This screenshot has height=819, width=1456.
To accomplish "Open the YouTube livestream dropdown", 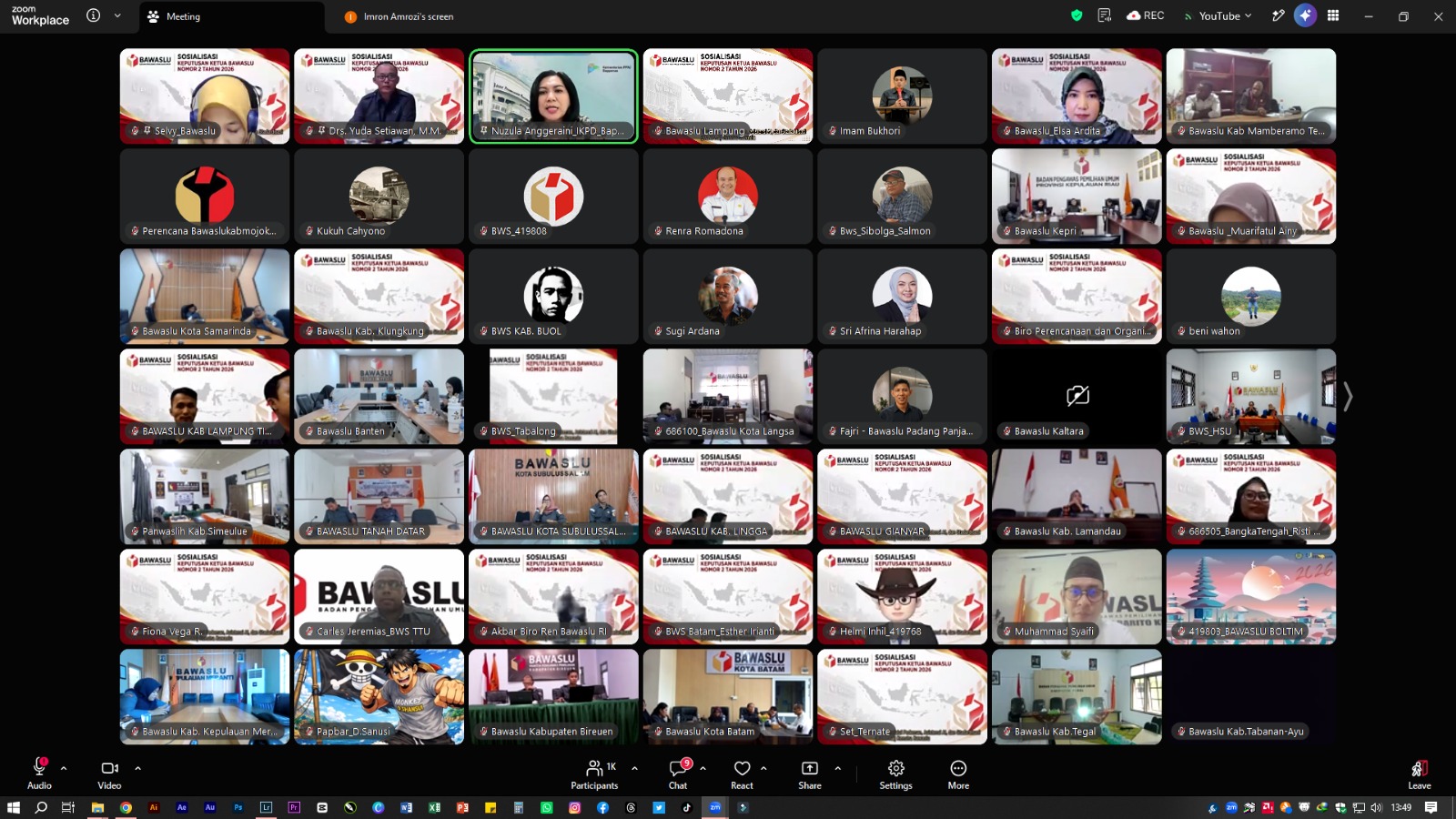I will (x=1218, y=15).
